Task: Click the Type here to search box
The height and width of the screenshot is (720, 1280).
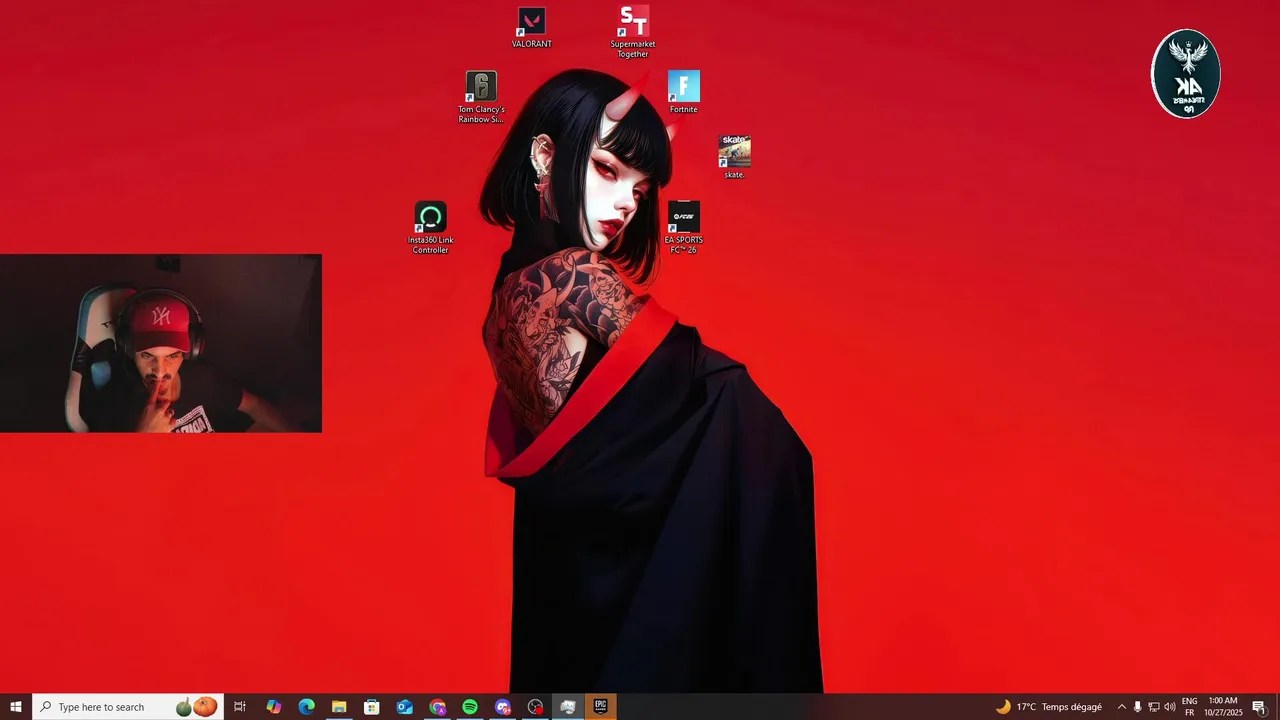Action: 128,707
